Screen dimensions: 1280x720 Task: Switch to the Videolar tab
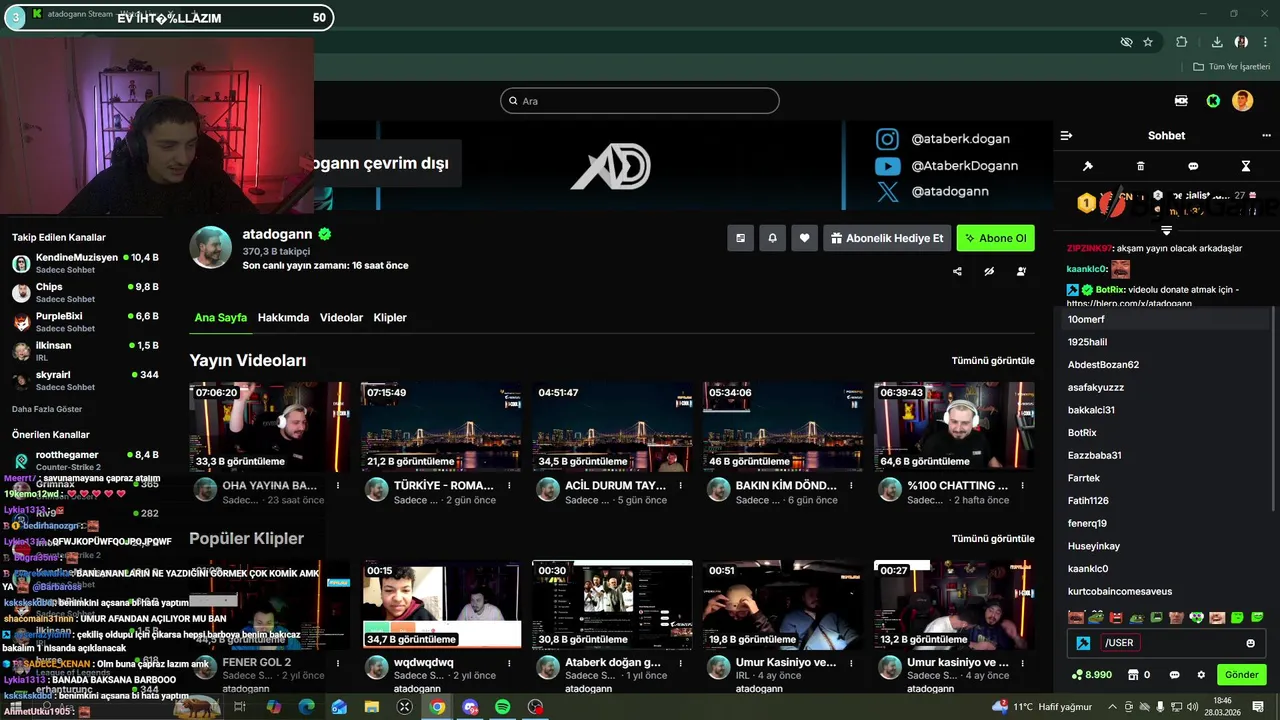click(x=341, y=318)
